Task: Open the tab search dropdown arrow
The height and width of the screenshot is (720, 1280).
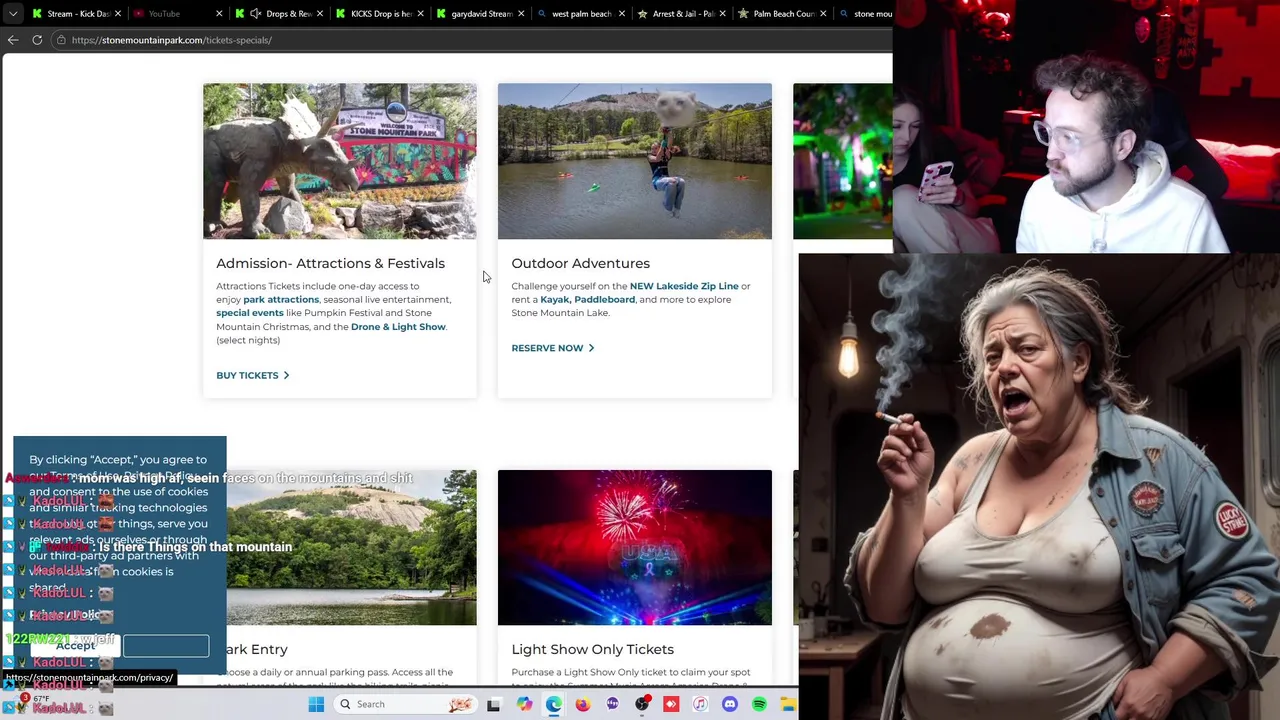Action: [13, 13]
